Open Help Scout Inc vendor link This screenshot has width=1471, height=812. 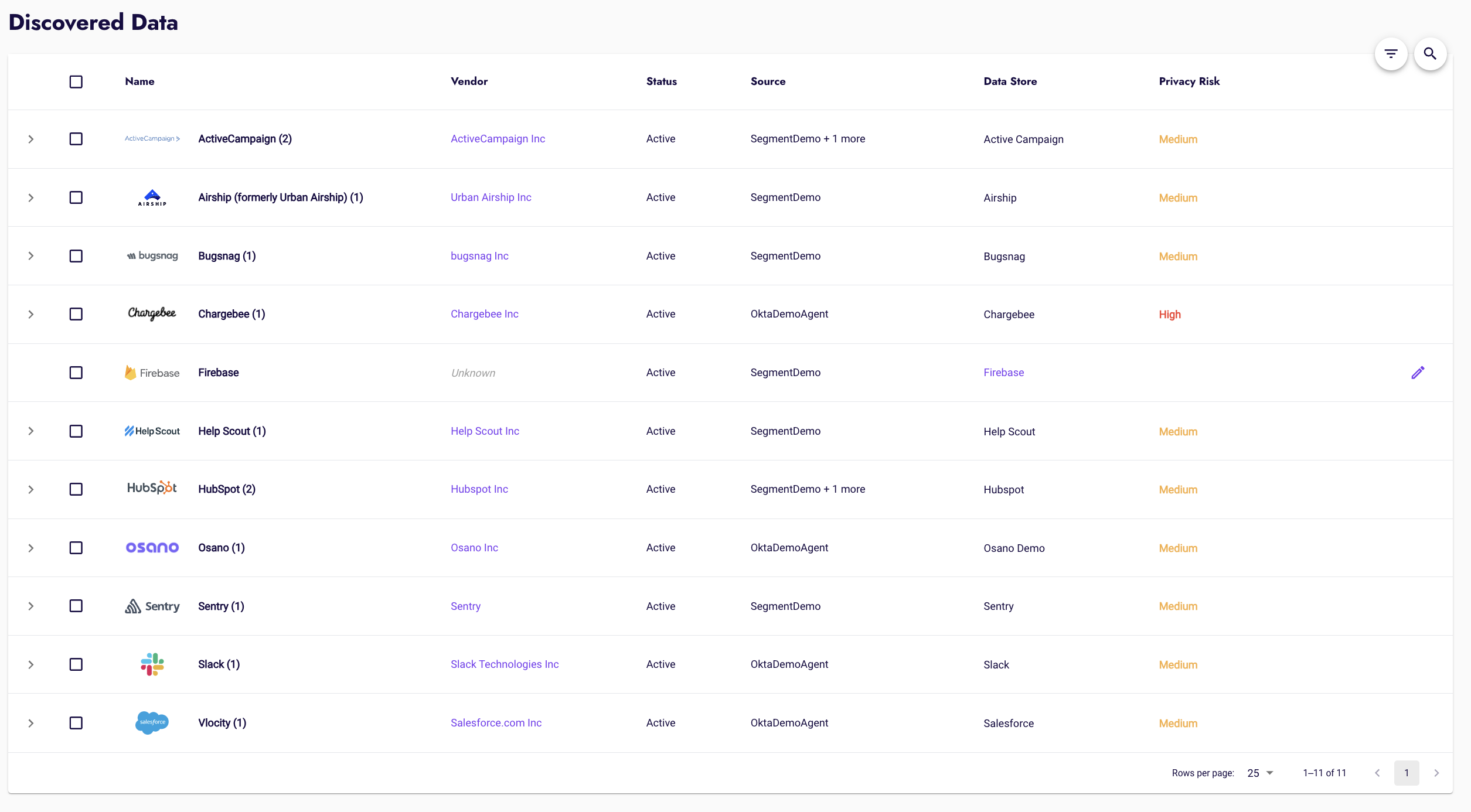click(485, 431)
